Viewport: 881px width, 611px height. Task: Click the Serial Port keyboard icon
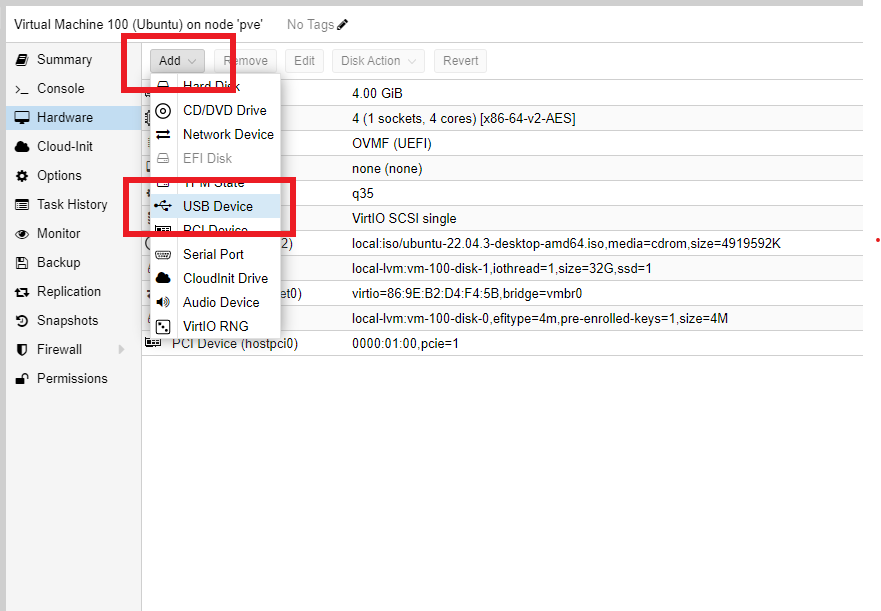[163, 255]
